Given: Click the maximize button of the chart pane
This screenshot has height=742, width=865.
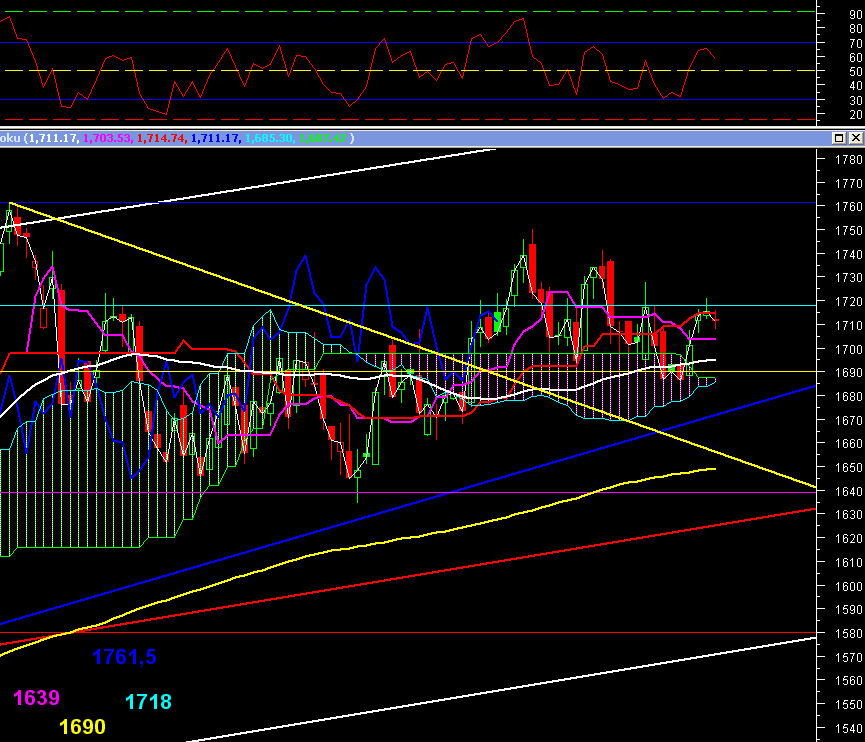Looking at the screenshot, I should (x=839, y=138).
